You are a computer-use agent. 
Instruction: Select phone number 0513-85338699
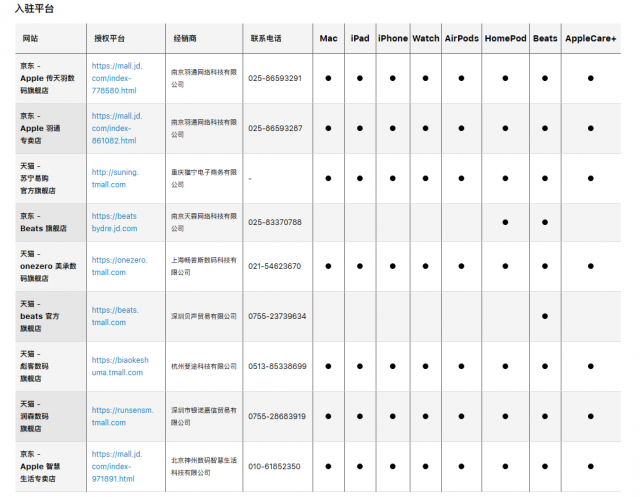point(277,366)
